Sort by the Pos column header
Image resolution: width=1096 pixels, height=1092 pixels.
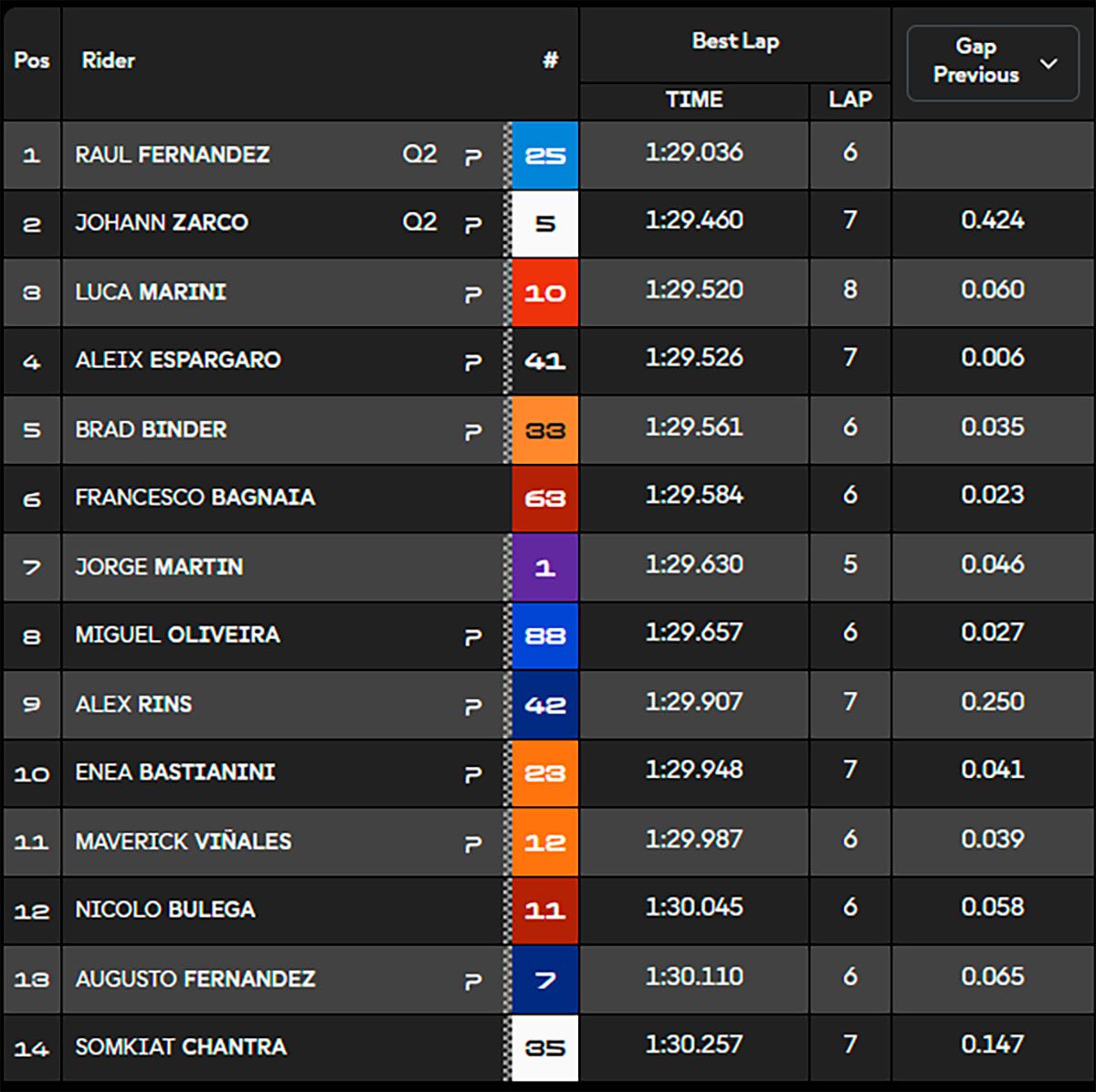point(31,60)
